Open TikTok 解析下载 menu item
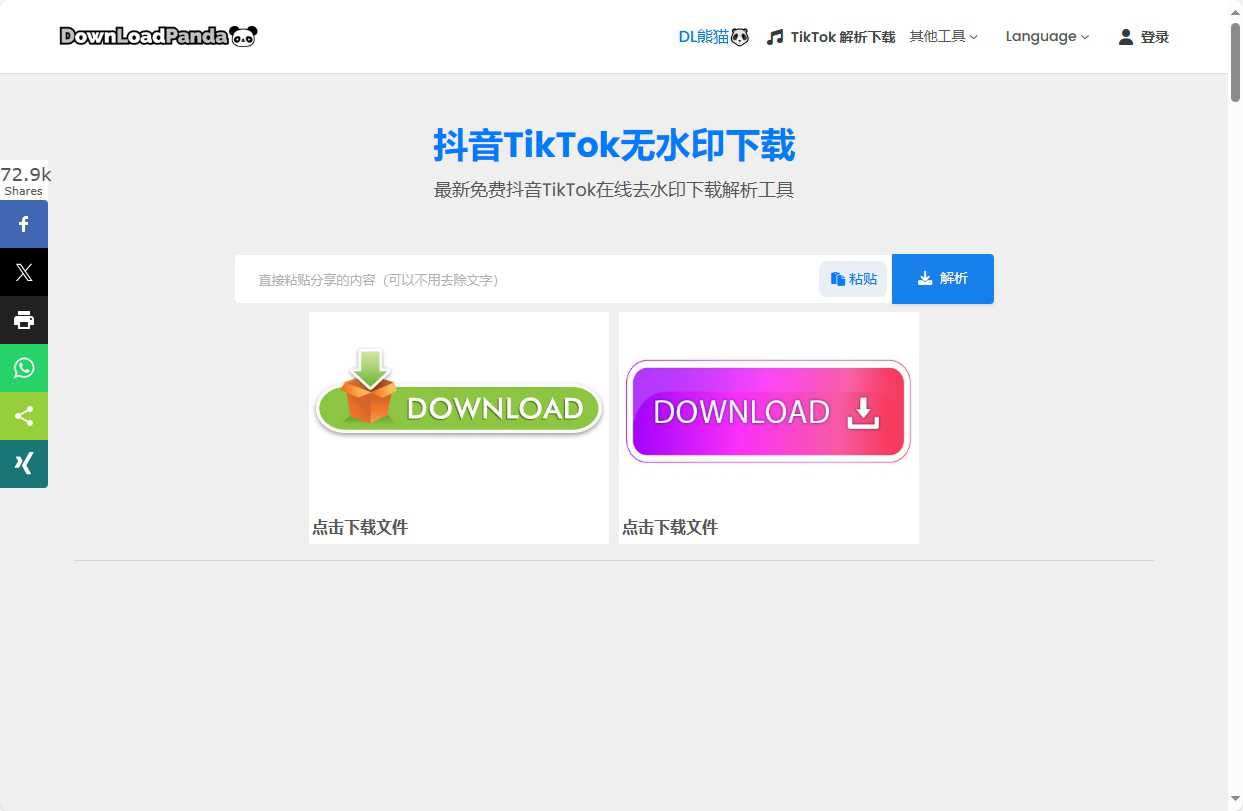 tap(831, 37)
